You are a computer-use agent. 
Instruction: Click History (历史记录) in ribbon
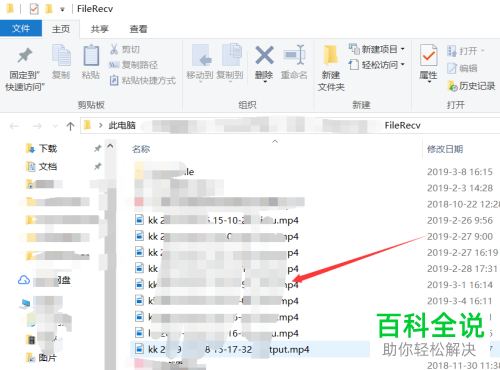(471, 86)
